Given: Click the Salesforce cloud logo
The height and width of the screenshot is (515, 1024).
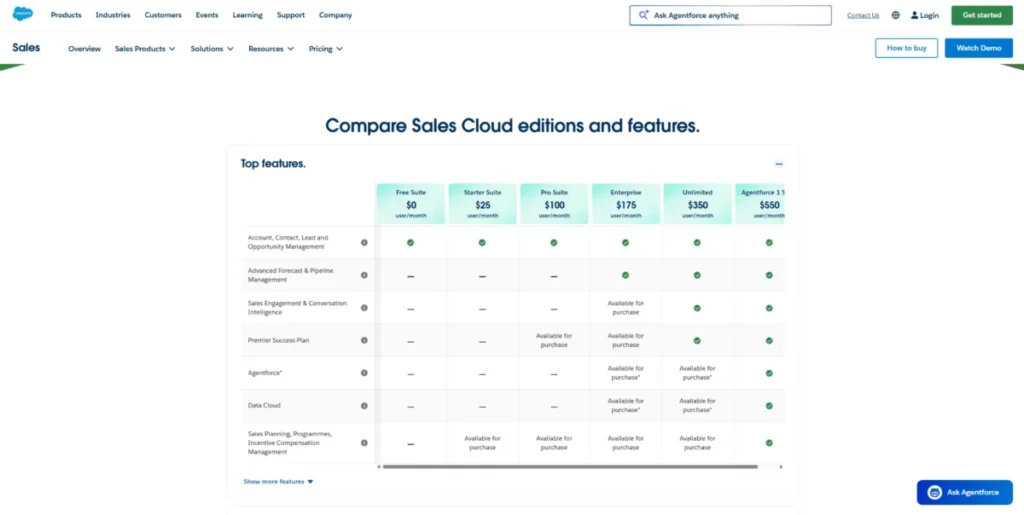Looking at the screenshot, I should click(22, 14).
